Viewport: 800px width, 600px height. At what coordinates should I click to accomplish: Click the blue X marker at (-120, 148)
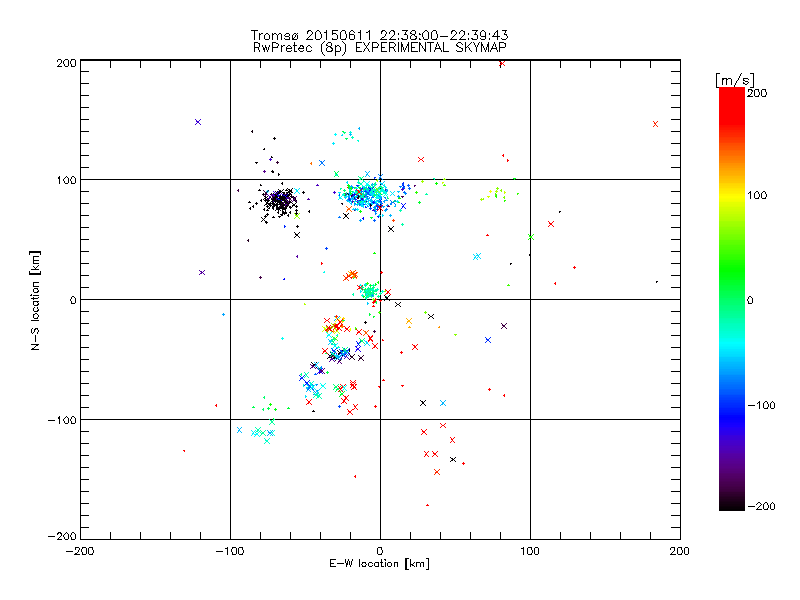[x=198, y=122]
